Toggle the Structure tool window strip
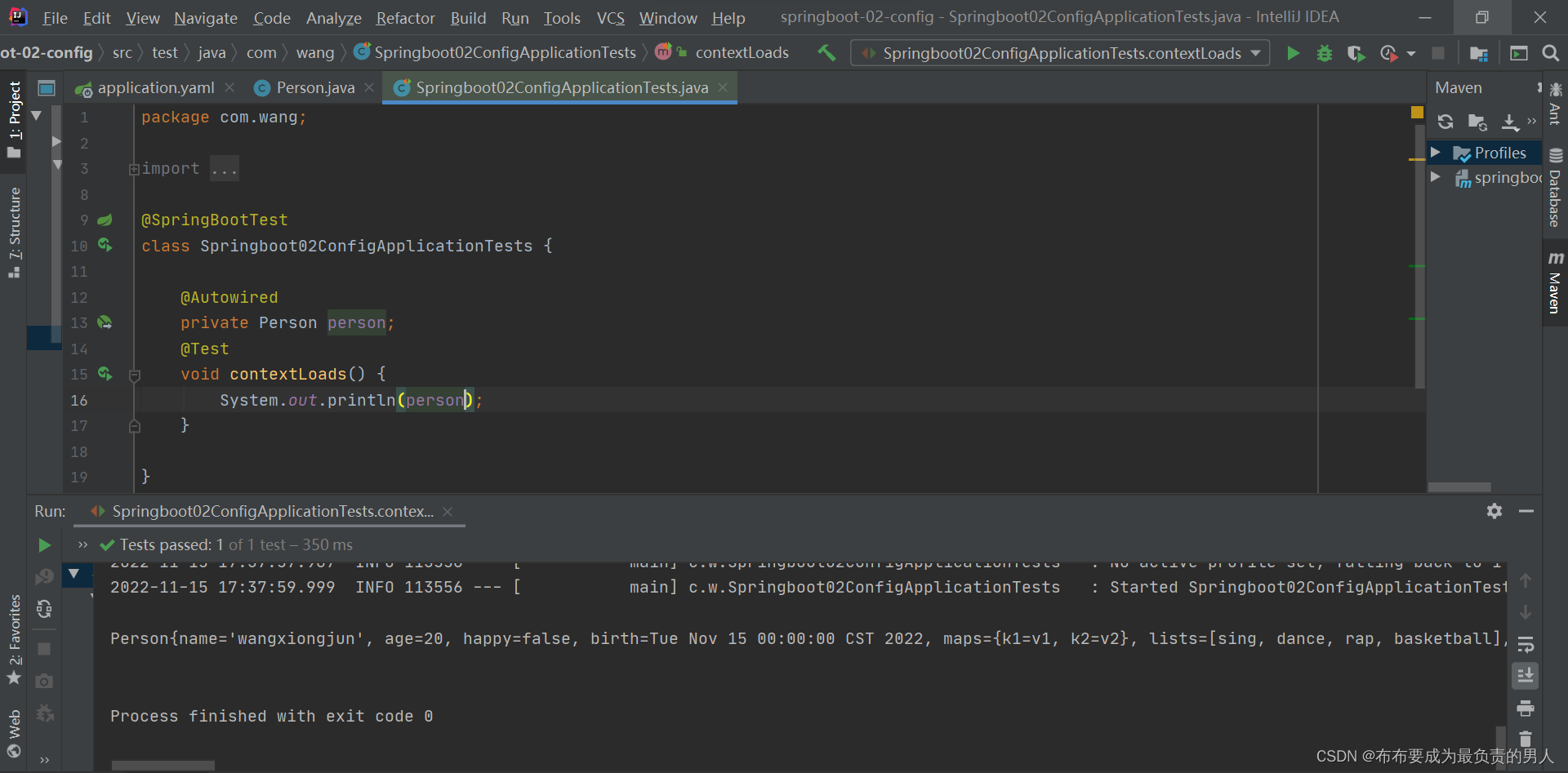The height and width of the screenshot is (773, 1568). coord(14,233)
